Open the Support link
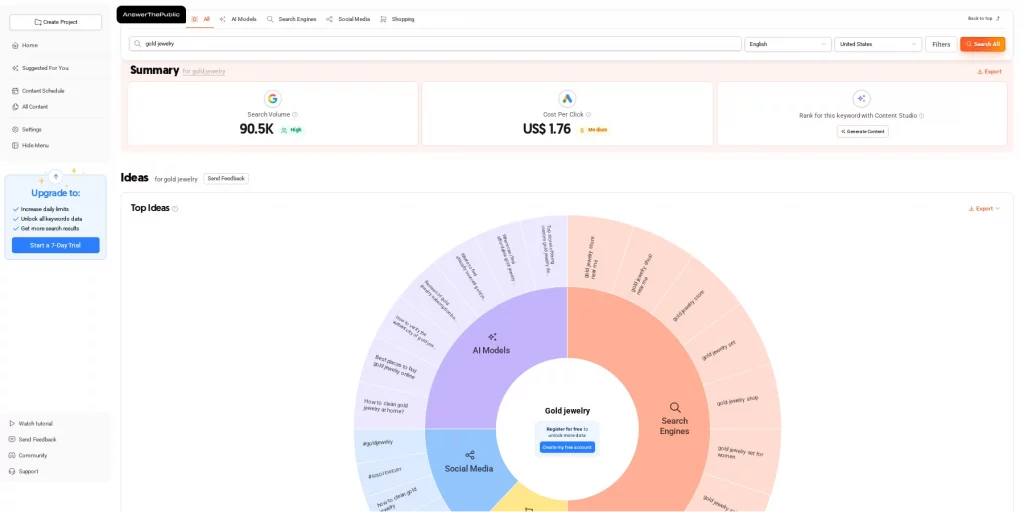The width and height of the screenshot is (1024, 512). tap(24, 472)
